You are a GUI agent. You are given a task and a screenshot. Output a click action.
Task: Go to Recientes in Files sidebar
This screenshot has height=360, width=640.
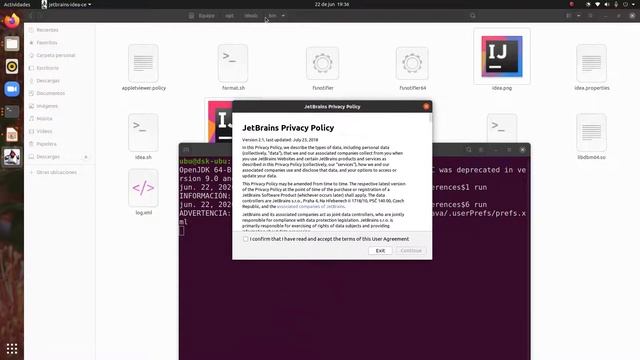(47, 30)
